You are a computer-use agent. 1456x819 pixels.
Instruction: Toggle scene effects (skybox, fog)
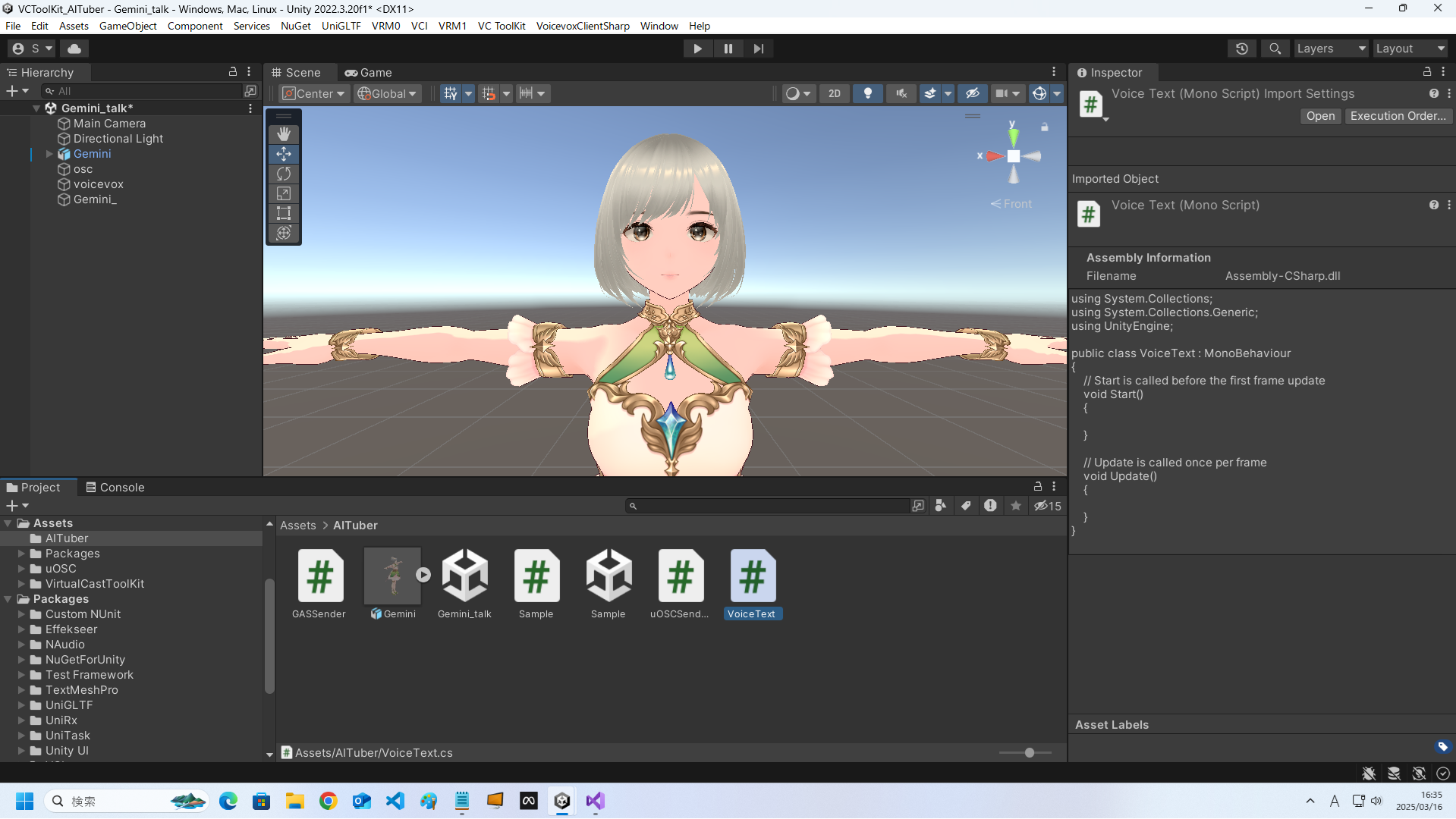coord(930,93)
